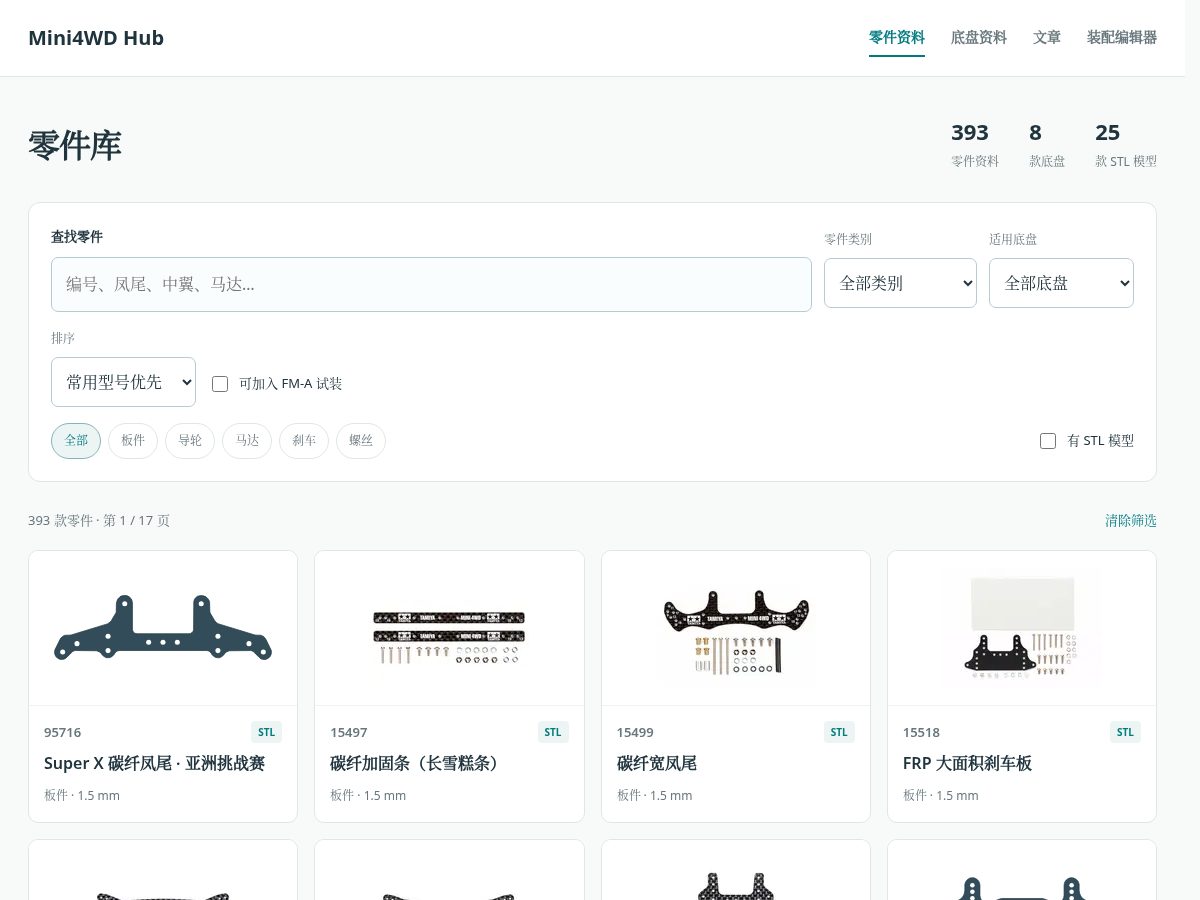Open the 碳纤加固条 part image

pos(449,628)
